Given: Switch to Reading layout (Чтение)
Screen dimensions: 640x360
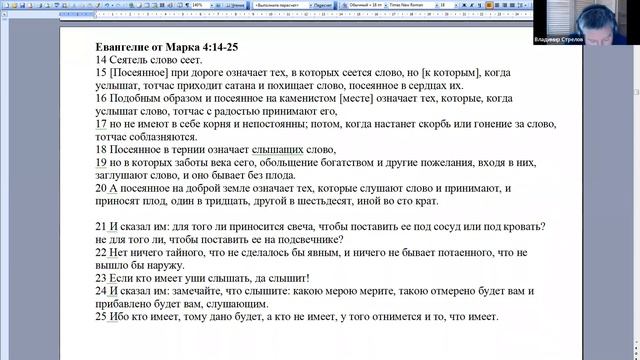Looking at the screenshot, I should [235, 5].
